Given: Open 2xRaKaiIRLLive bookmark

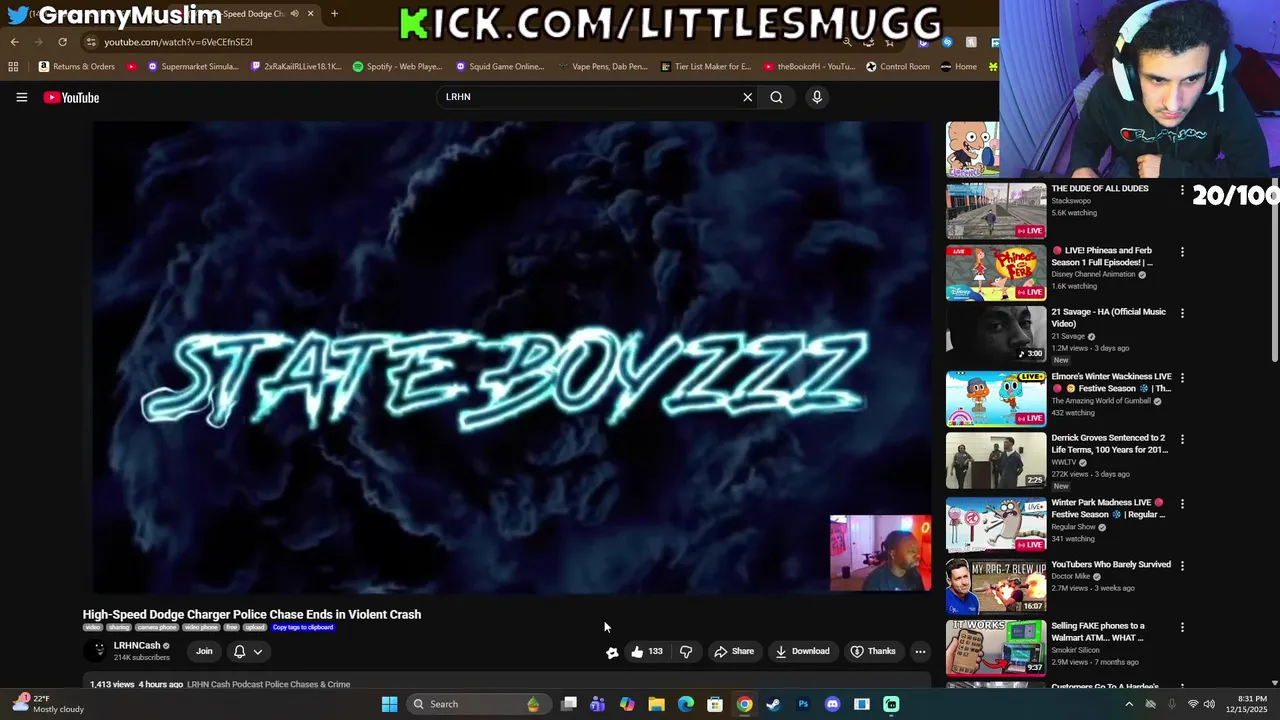Looking at the screenshot, I should click(x=297, y=67).
